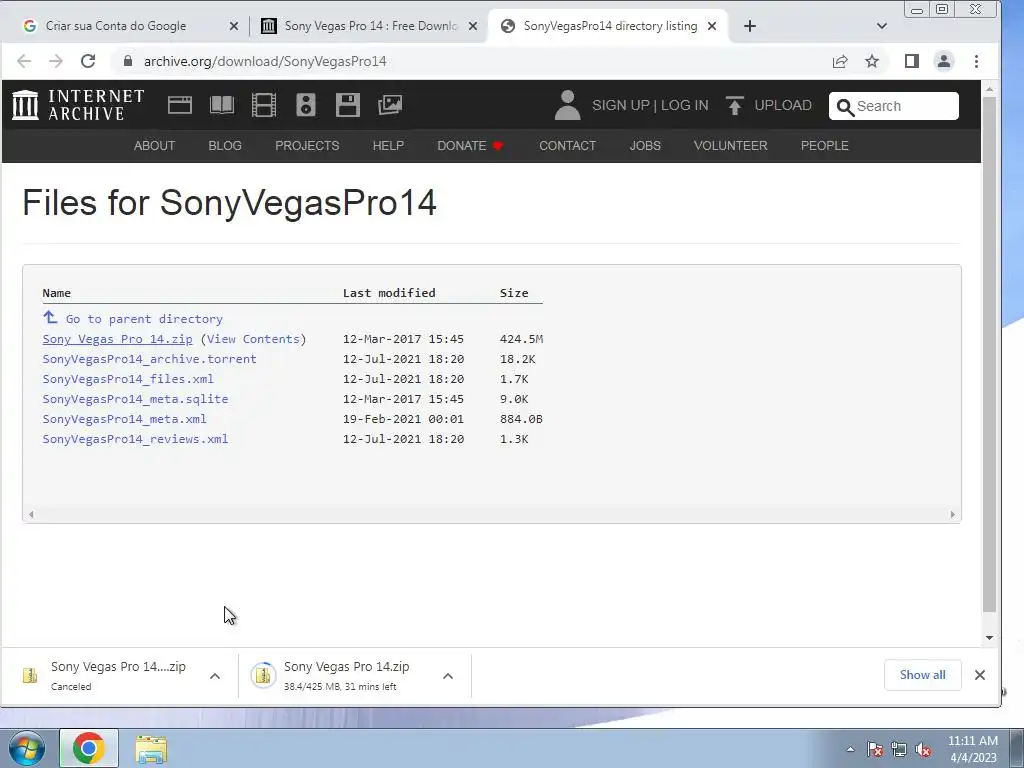Open the Software floppy disk icon

click(347, 105)
